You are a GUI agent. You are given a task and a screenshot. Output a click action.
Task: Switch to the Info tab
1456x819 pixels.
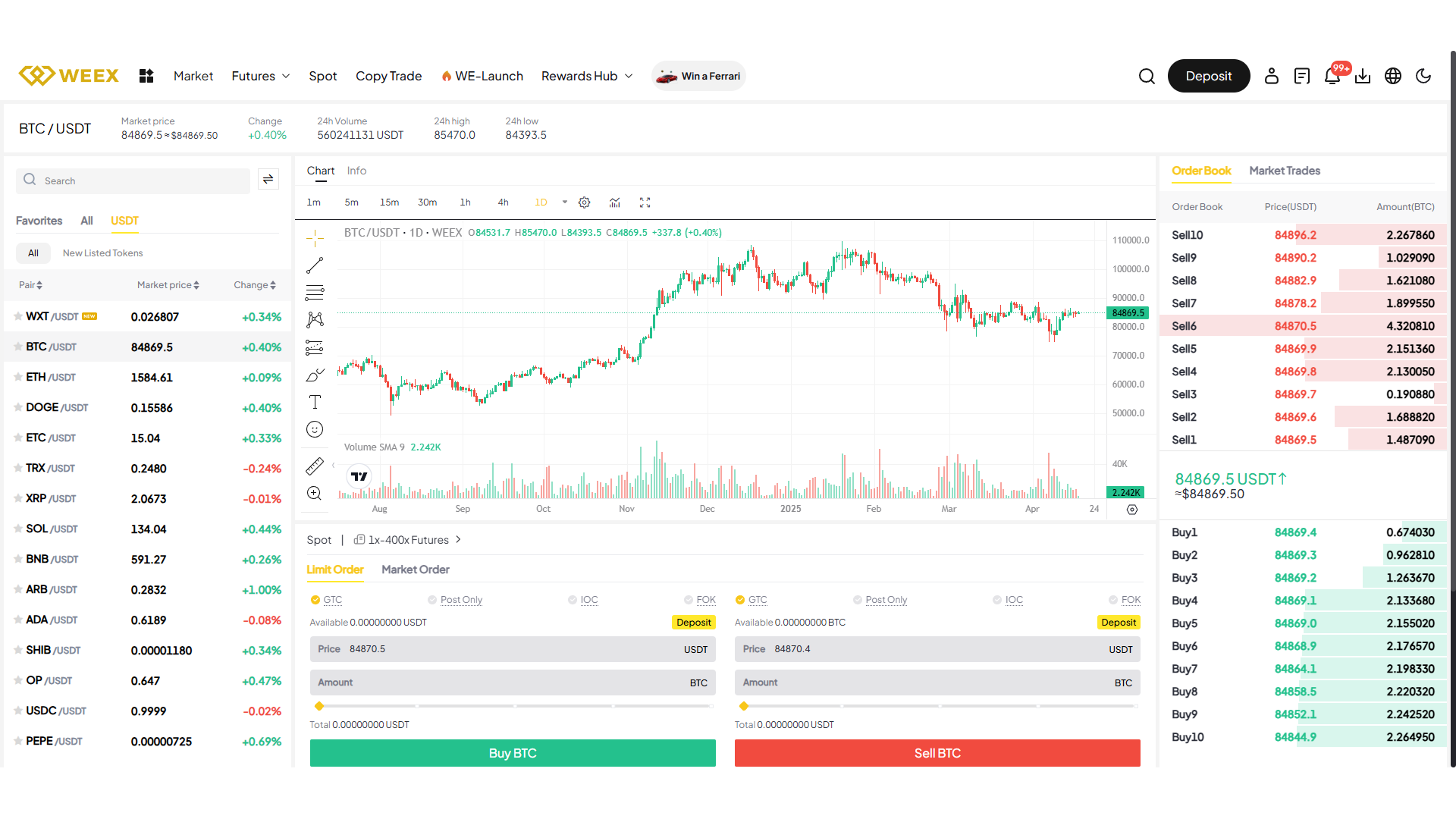pyautogui.click(x=357, y=171)
